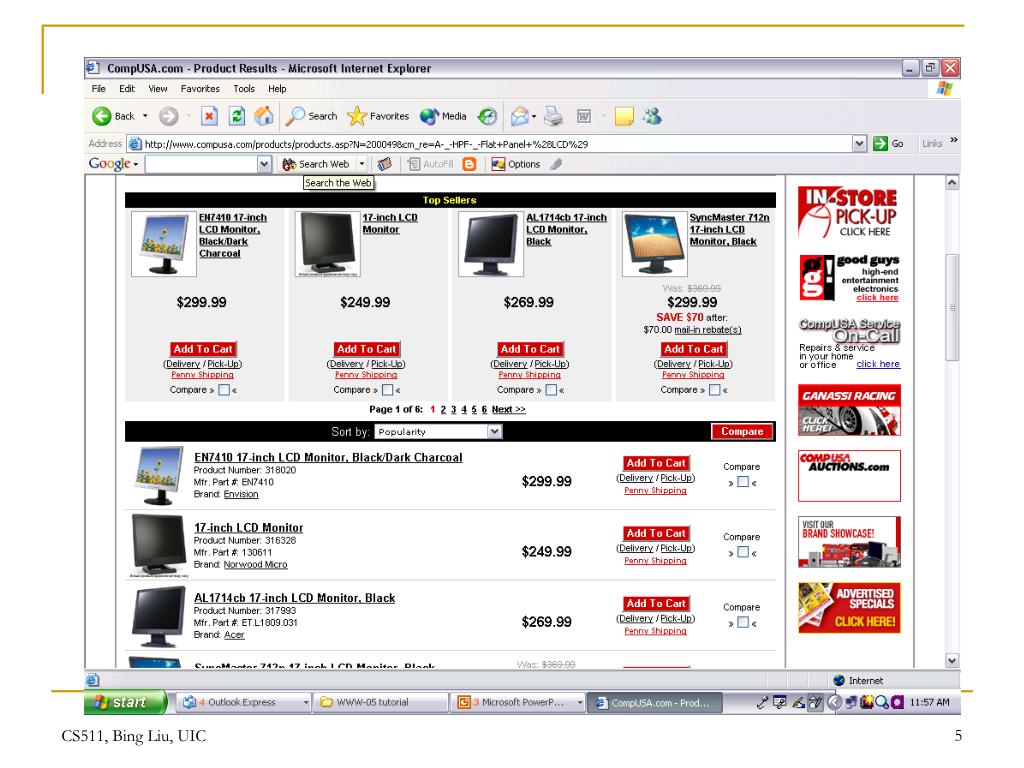The height and width of the screenshot is (768, 1024).
Task: Open the Envision brand link
Action: coord(241,494)
